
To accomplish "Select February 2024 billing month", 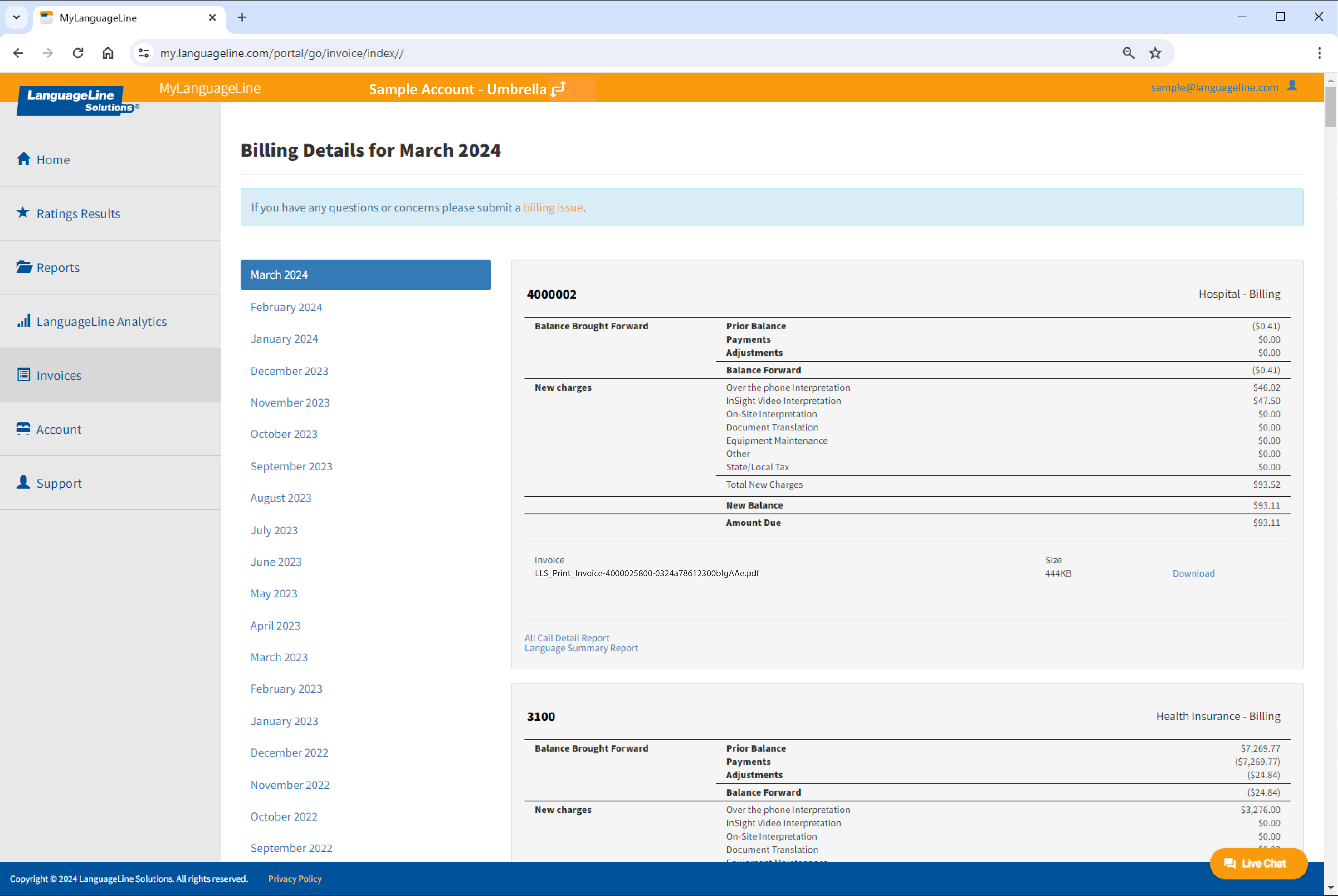I will (286, 307).
